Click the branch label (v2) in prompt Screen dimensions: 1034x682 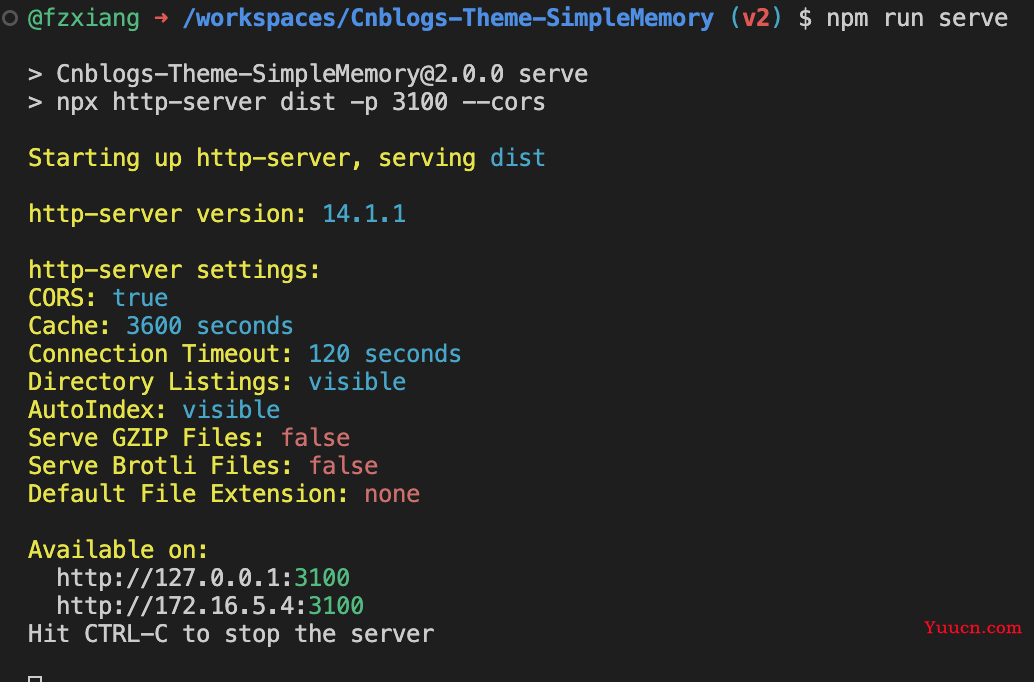[756, 18]
